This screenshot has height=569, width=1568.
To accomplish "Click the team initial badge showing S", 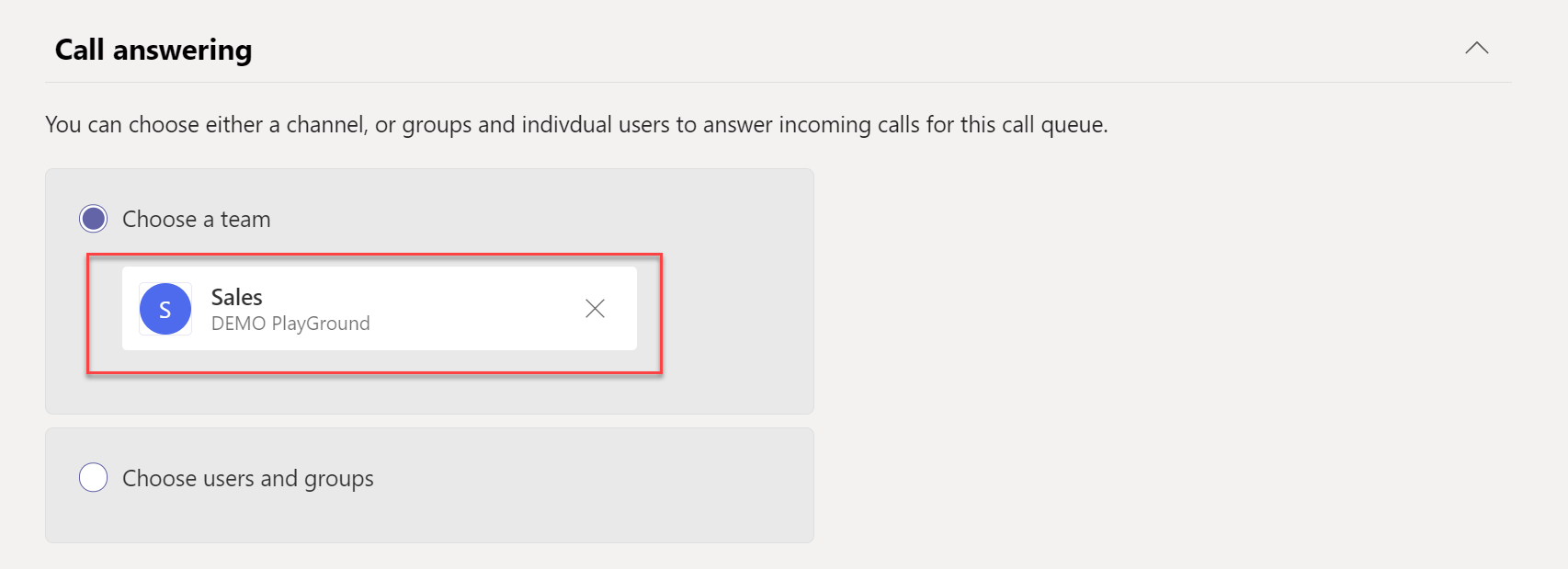I will 165,309.
